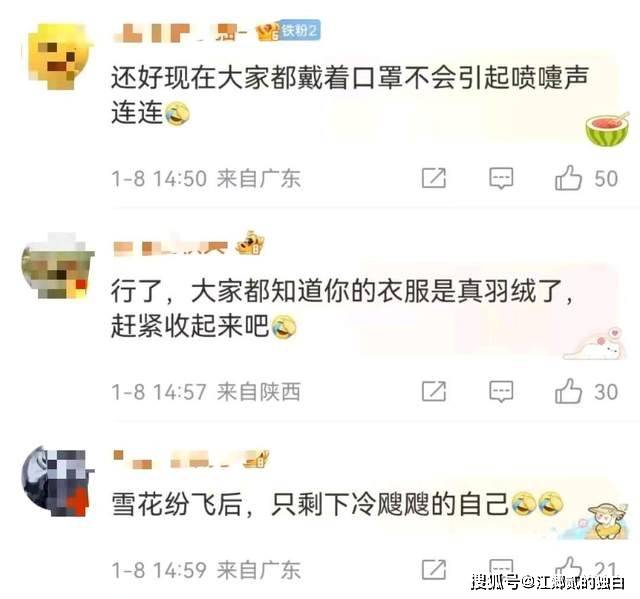Like the 雪花纷飞 comment with 21 likes
Viewport: 640px width, 599px height.
coord(568,568)
